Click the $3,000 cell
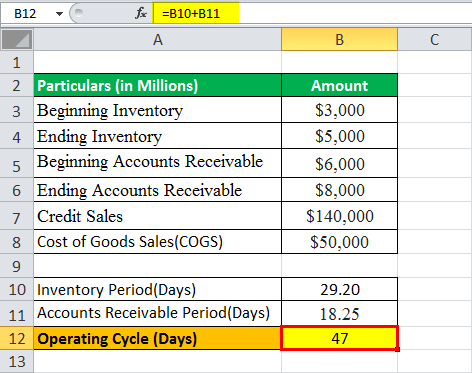 pos(339,110)
